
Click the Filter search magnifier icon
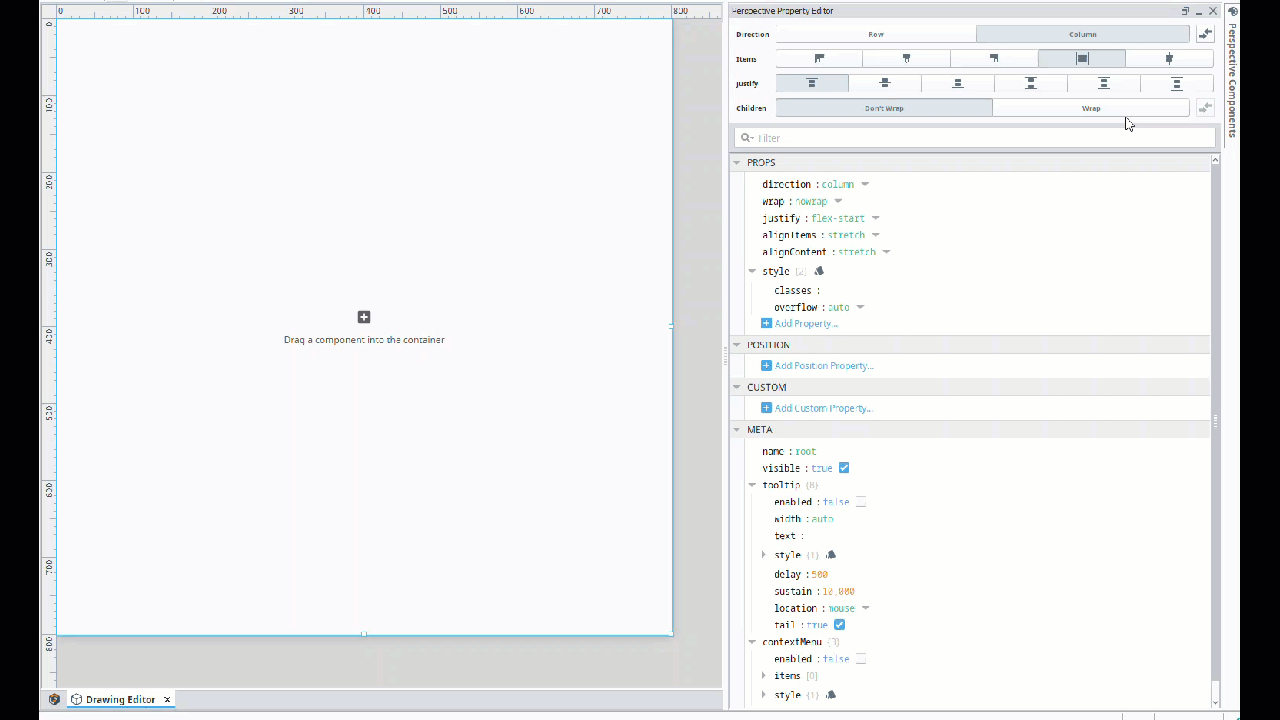tap(746, 138)
